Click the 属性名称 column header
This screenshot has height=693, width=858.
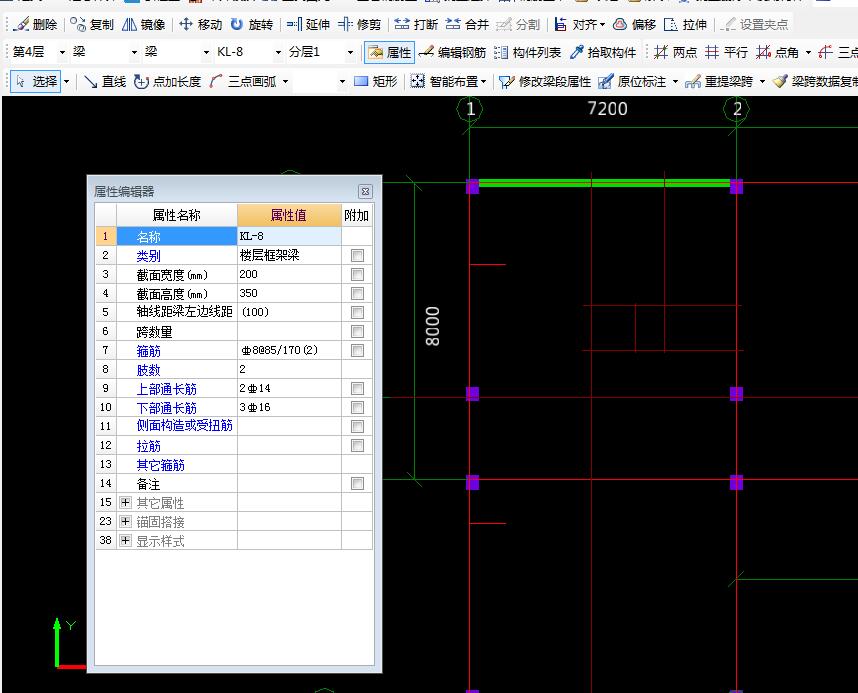coord(176,215)
